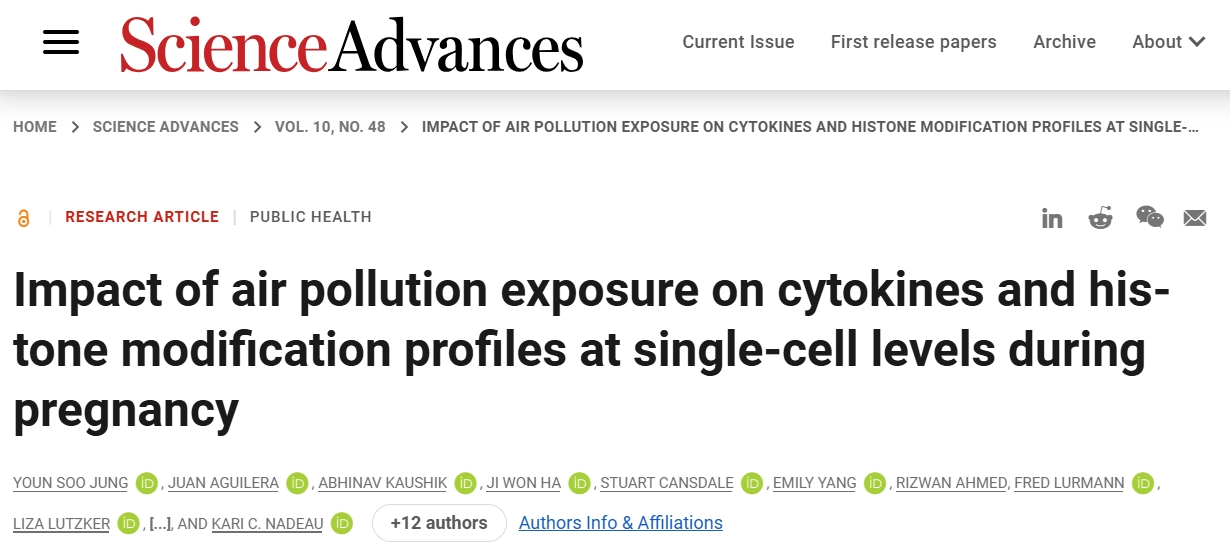Expand the +12 authors list

coord(439,523)
